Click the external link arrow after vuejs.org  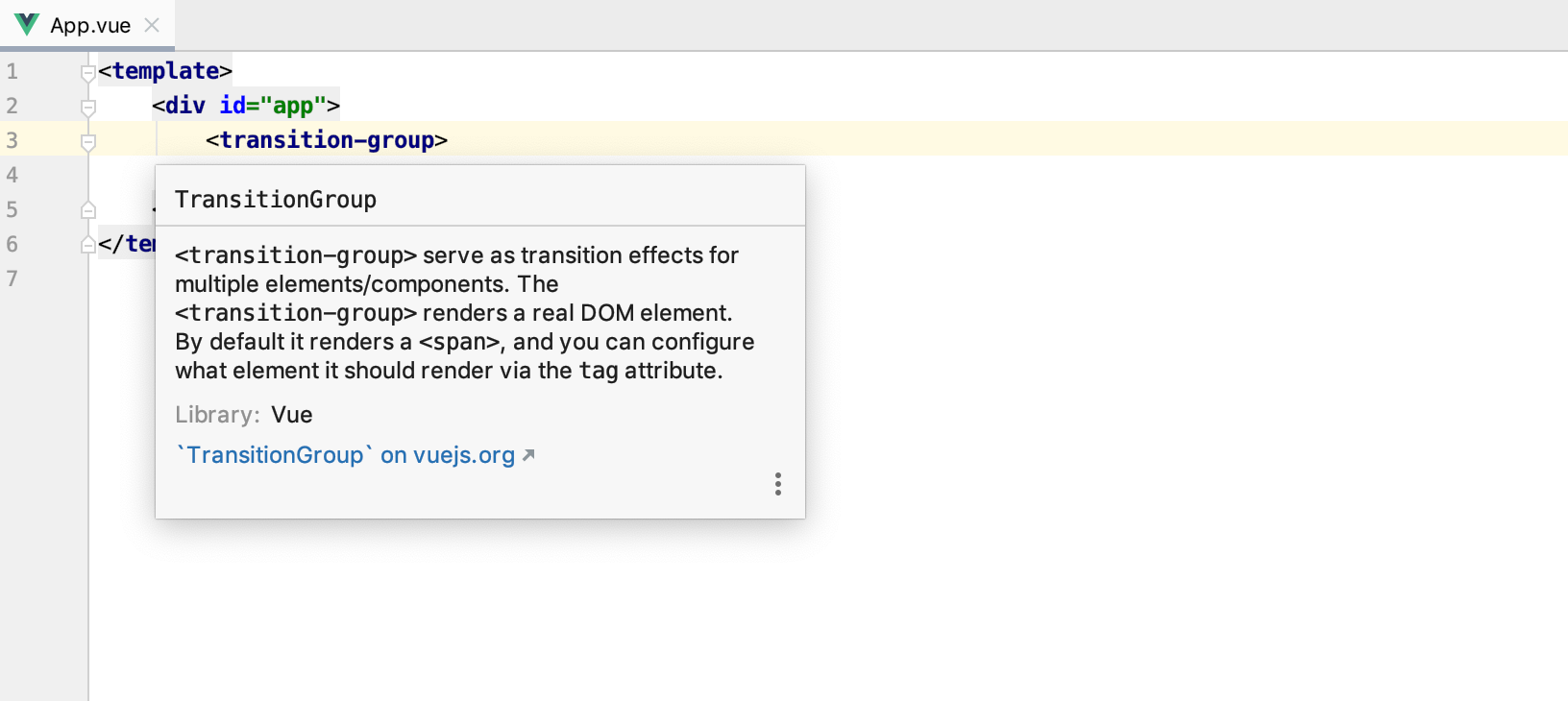click(528, 455)
